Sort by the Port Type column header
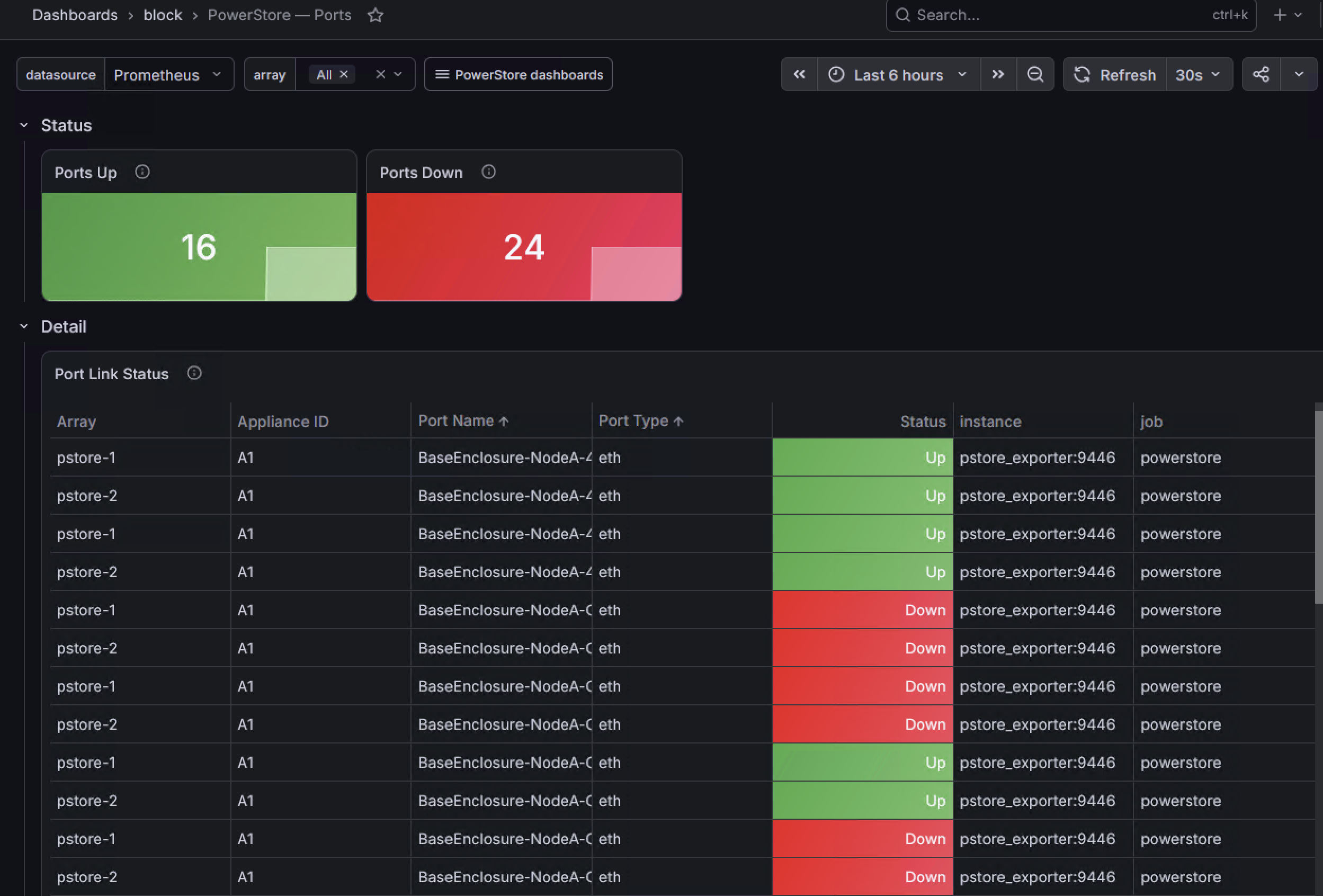This screenshot has height=896, width=1323. tap(640, 420)
